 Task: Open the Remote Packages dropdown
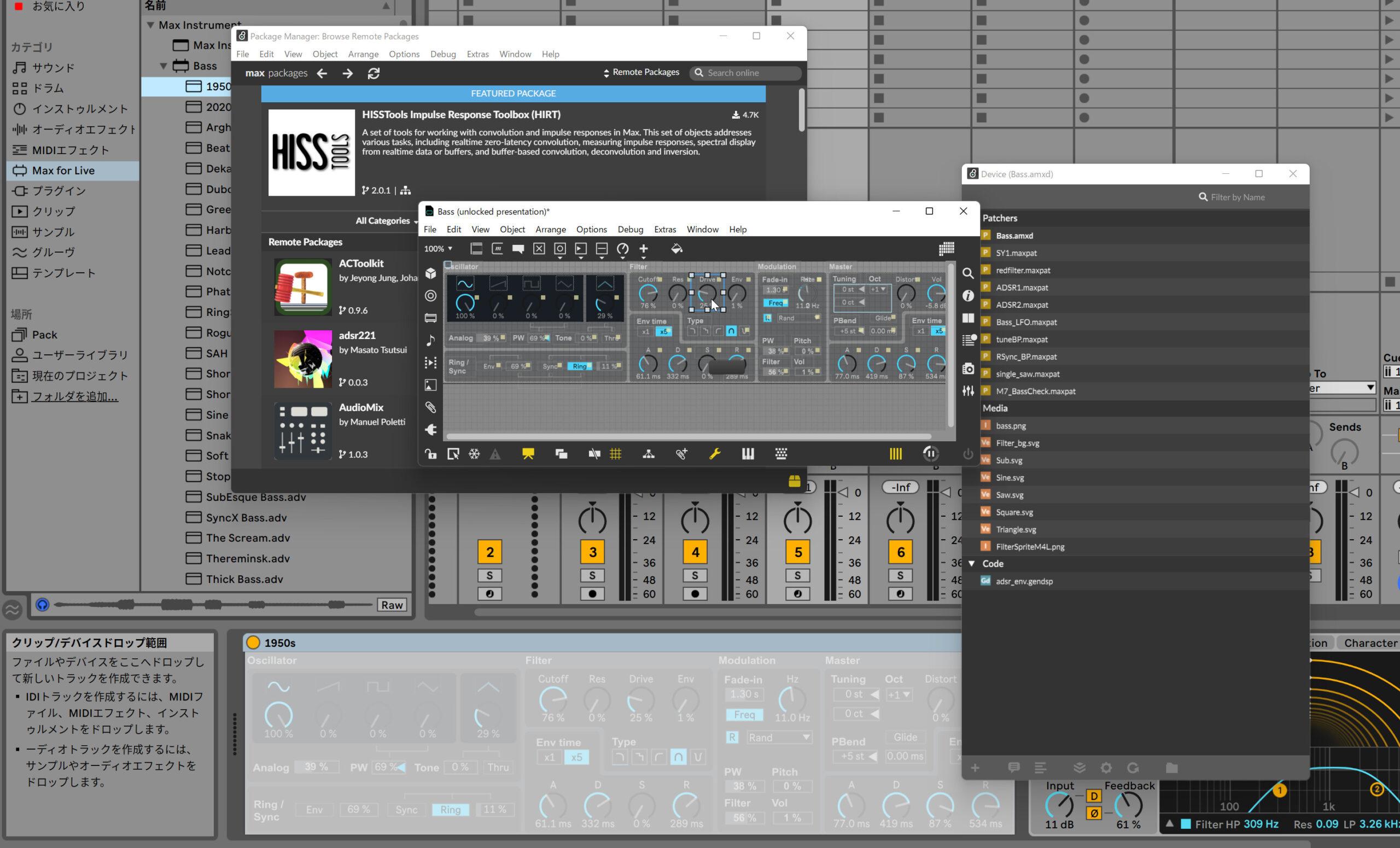641,73
